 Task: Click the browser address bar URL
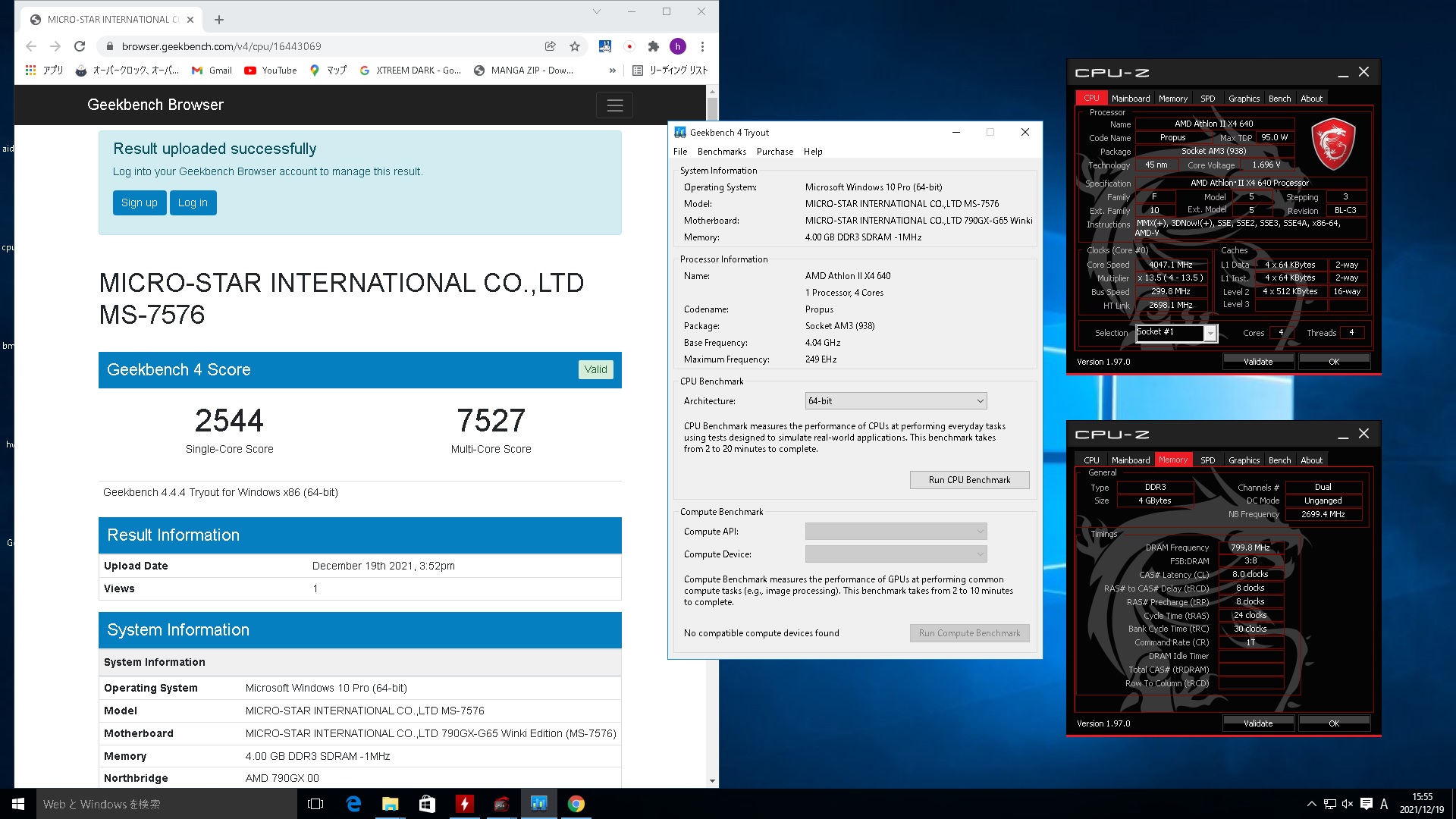(x=221, y=46)
